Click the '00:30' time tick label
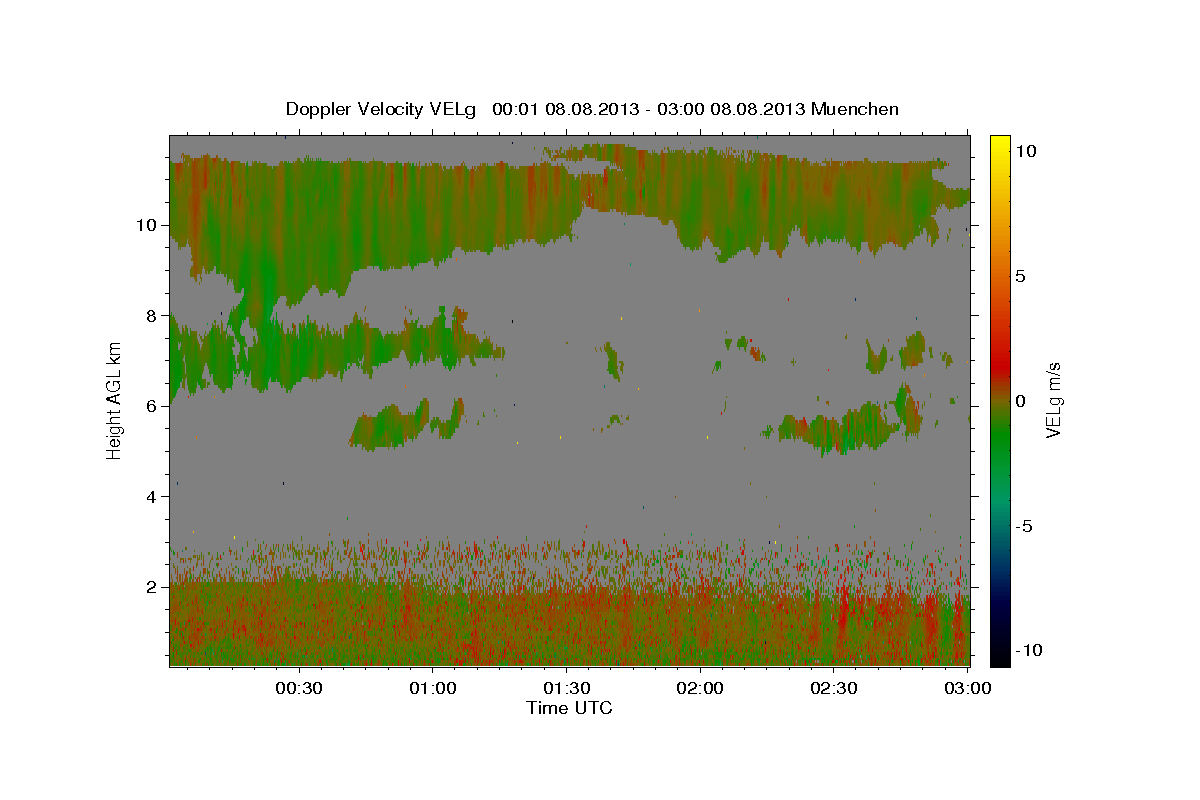This screenshot has height=800, width=1200. pos(299,688)
